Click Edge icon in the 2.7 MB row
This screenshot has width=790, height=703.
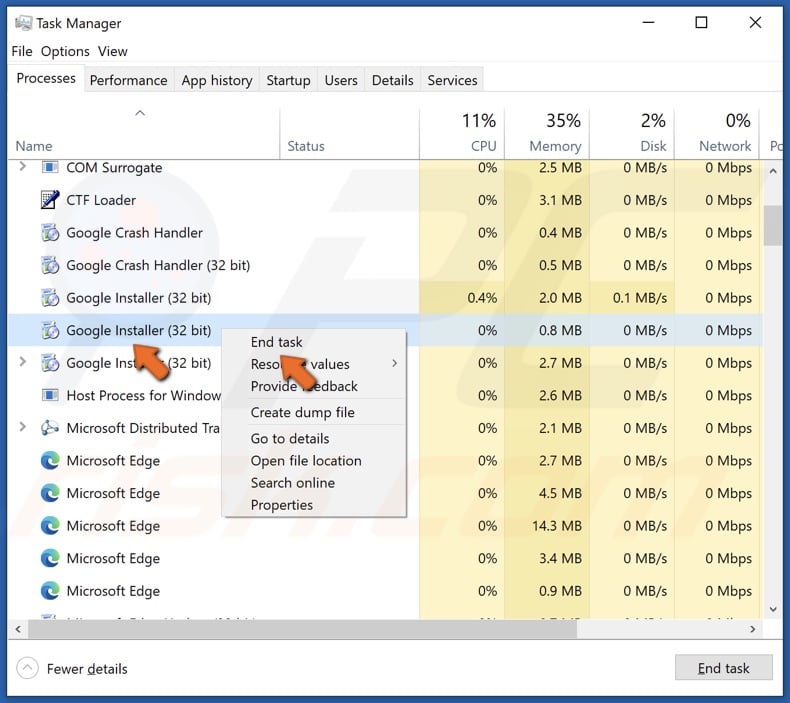coord(49,461)
